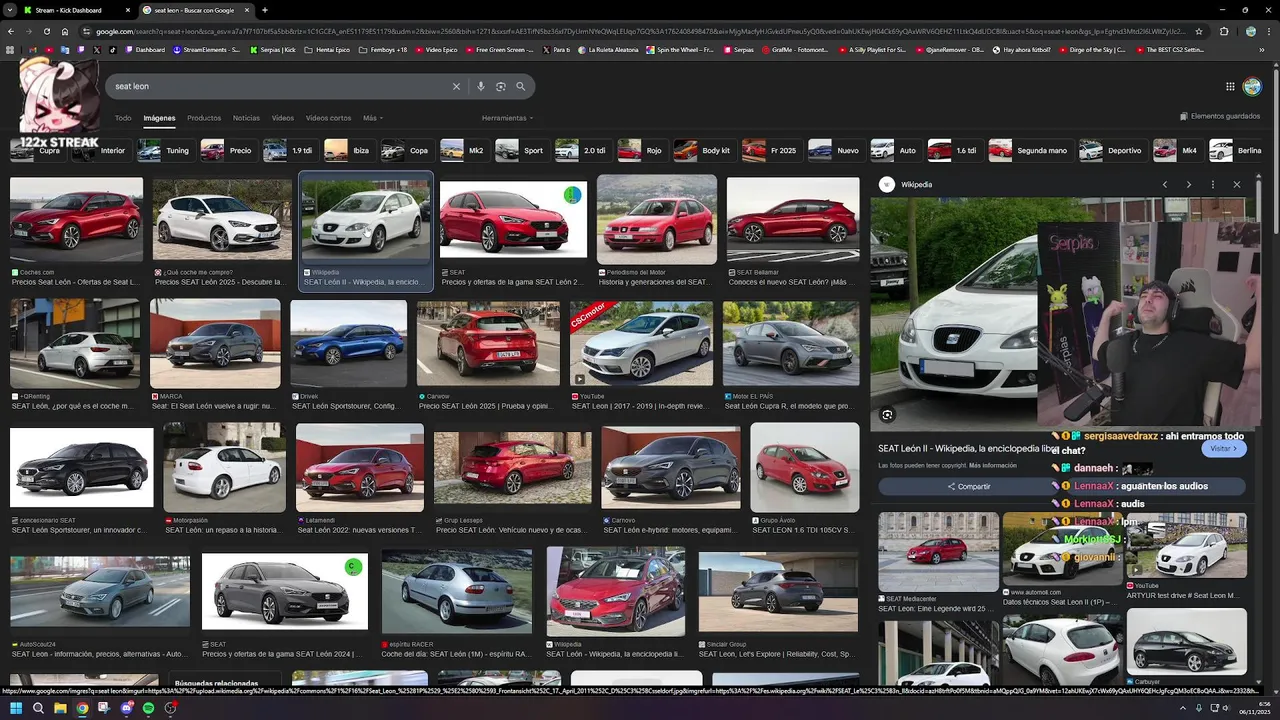This screenshot has width=1280, height=720.
Task: Open Drivek blue Sportstourer thumbnail
Action: click(x=348, y=343)
